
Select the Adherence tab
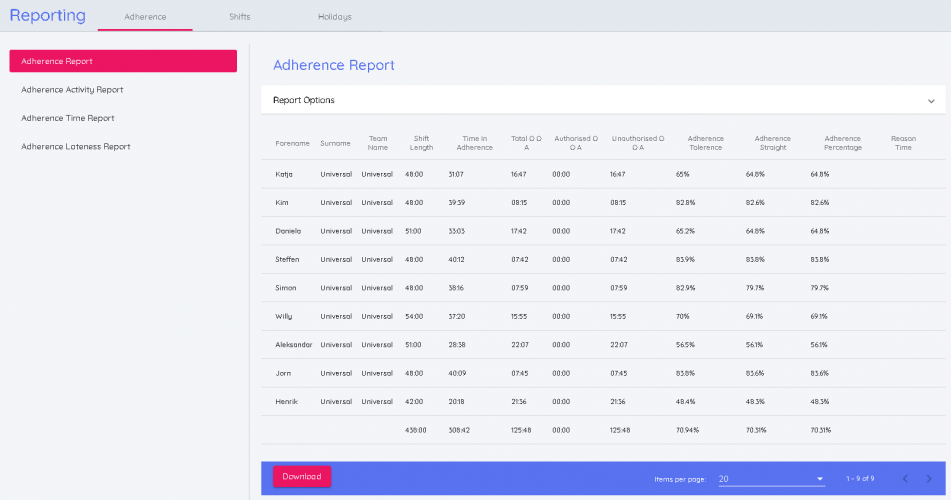[x=145, y=17]
